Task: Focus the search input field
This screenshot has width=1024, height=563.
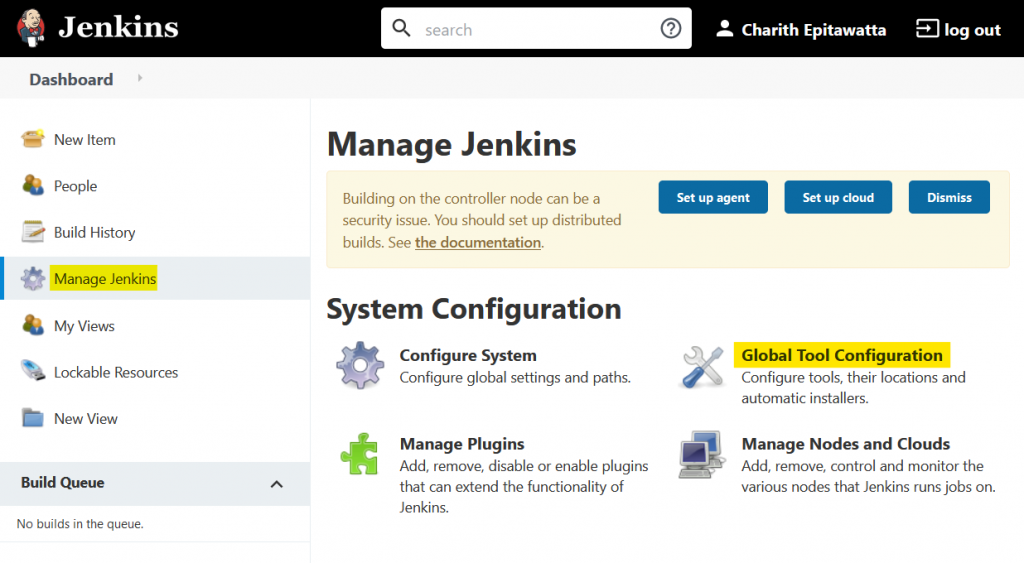Action: pos(536,28)
